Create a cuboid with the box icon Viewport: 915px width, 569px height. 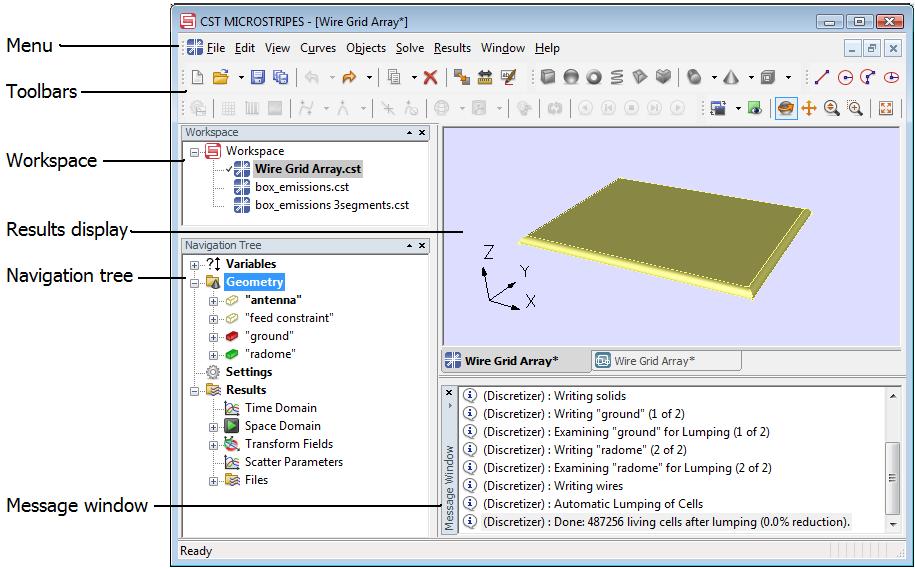[547, 77]
